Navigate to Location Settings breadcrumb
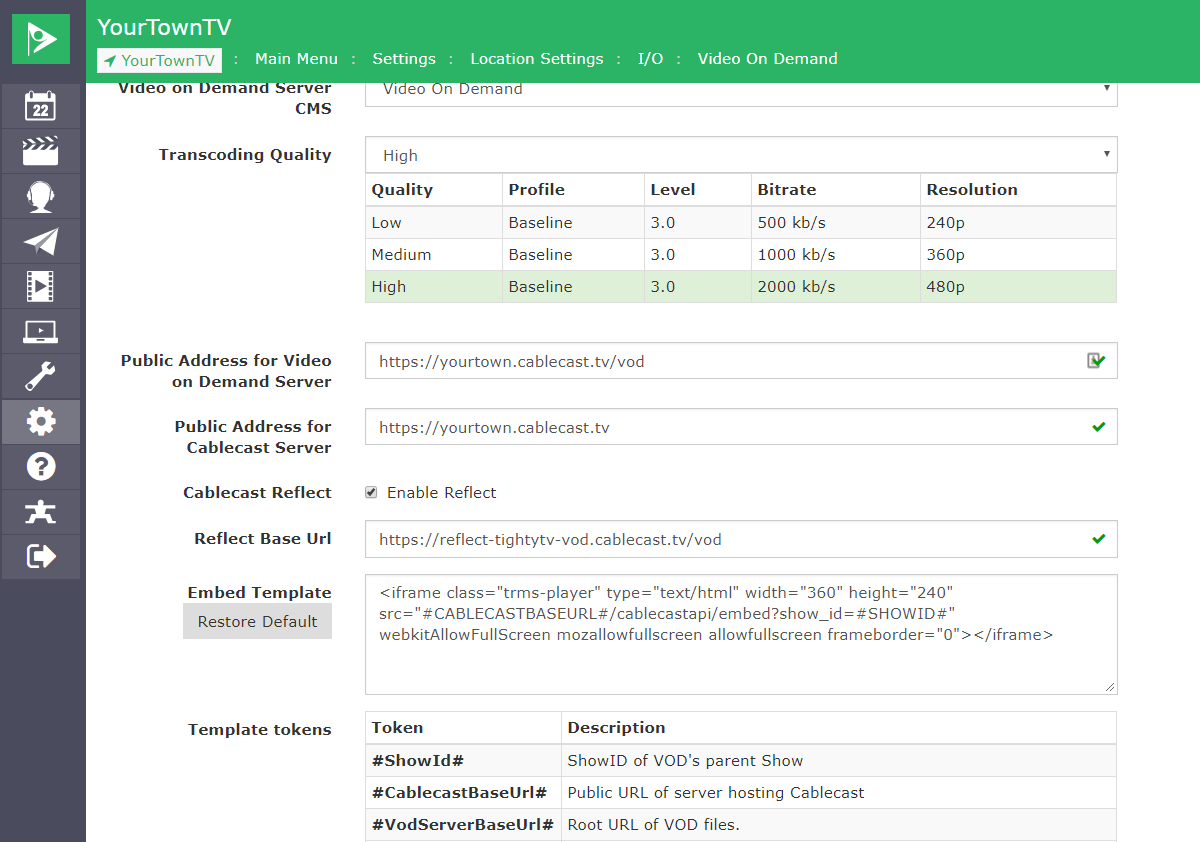Screen dimensions: 1200x842 pos(536,59)
